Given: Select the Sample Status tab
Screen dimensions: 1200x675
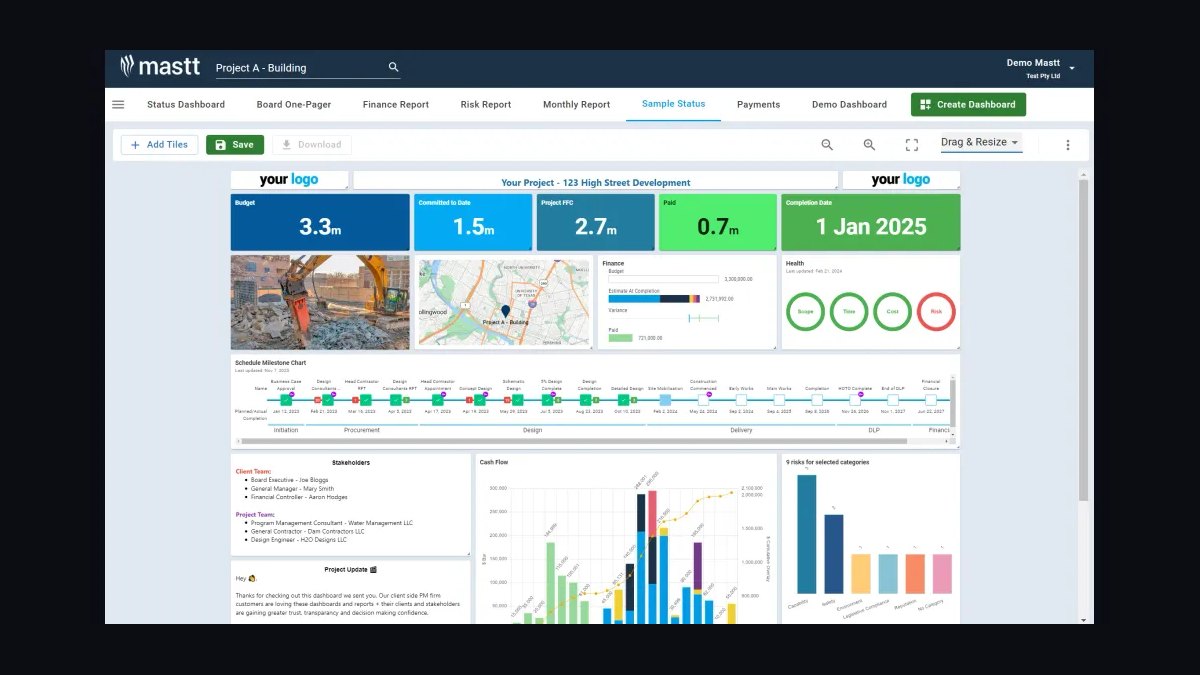Looking at the screenshot, I should [x=673, y=104].
